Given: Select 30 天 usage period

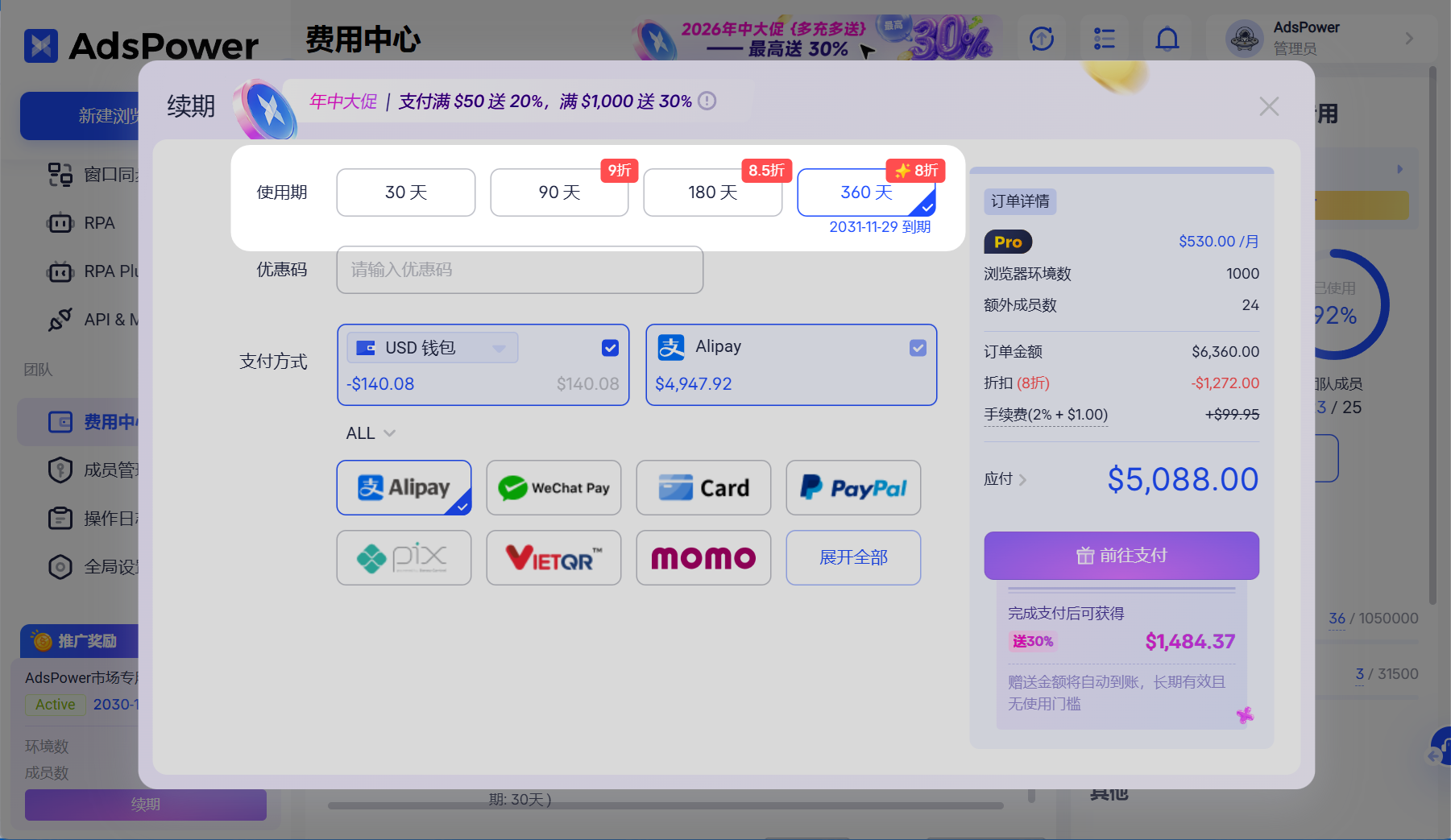Looking at the screenshot, I should [406, 192].
